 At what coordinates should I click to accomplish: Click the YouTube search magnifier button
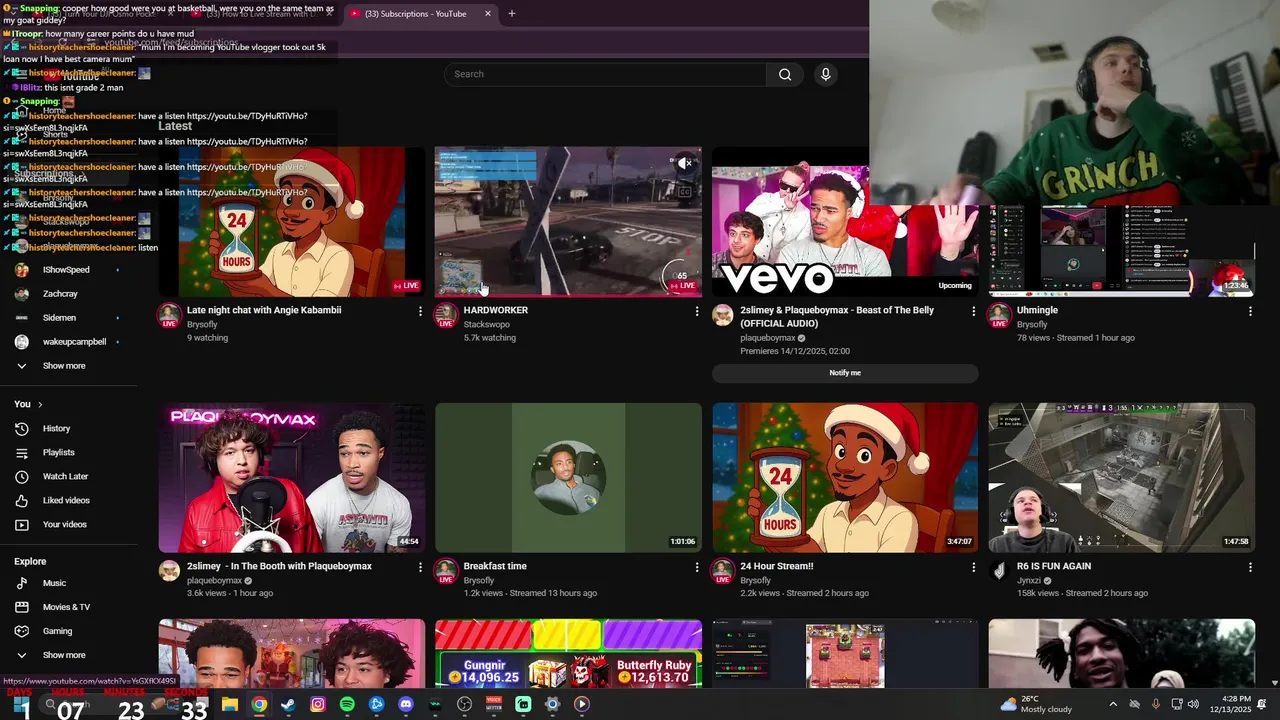(x=785, y=74)
